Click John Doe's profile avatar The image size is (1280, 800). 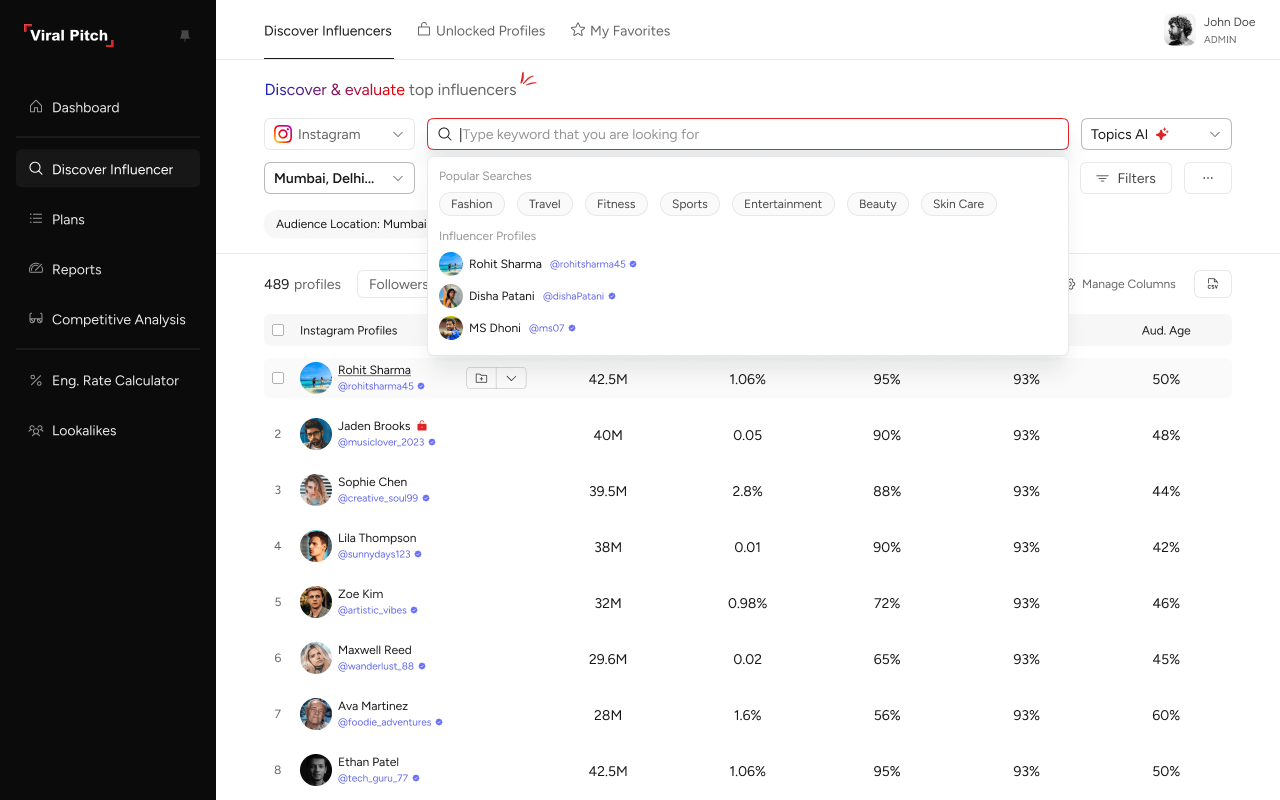click(1180, 30)
